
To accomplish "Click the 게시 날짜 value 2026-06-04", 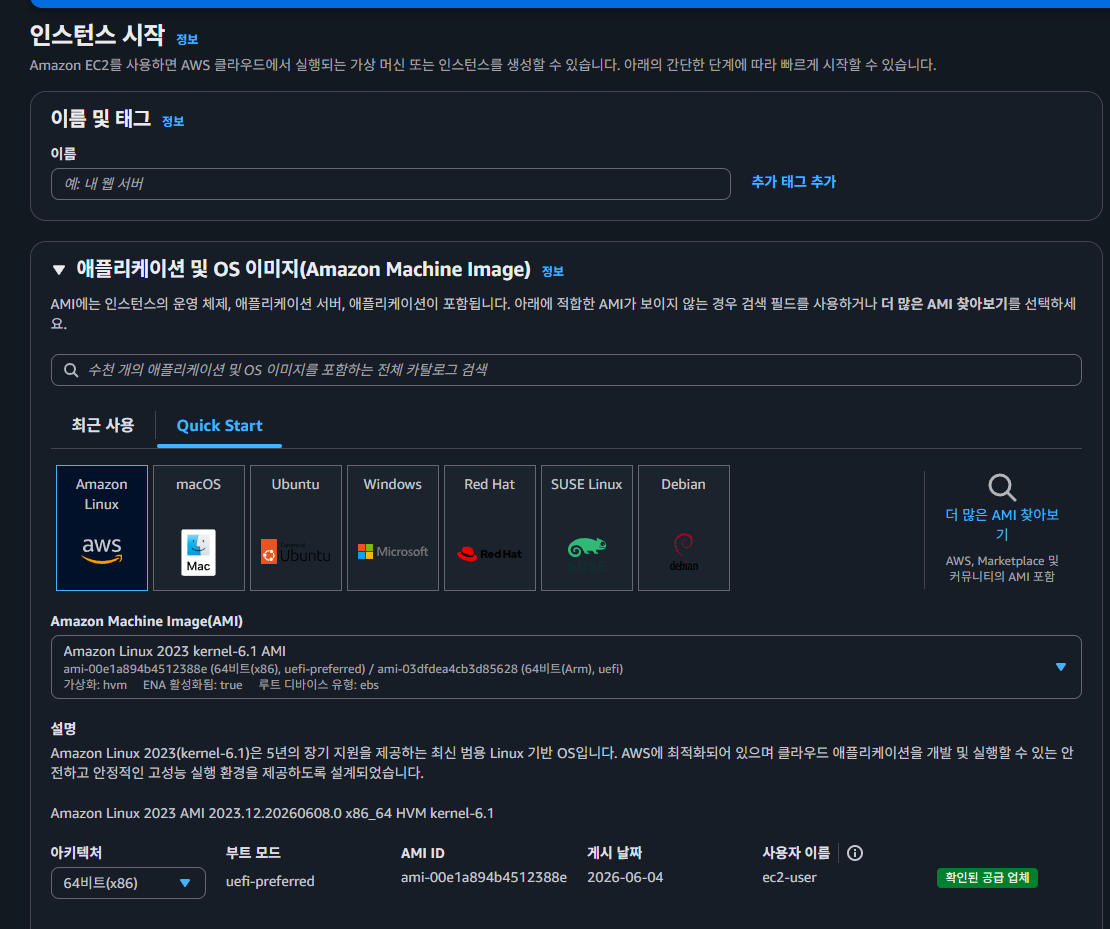I will coord(625,877).
